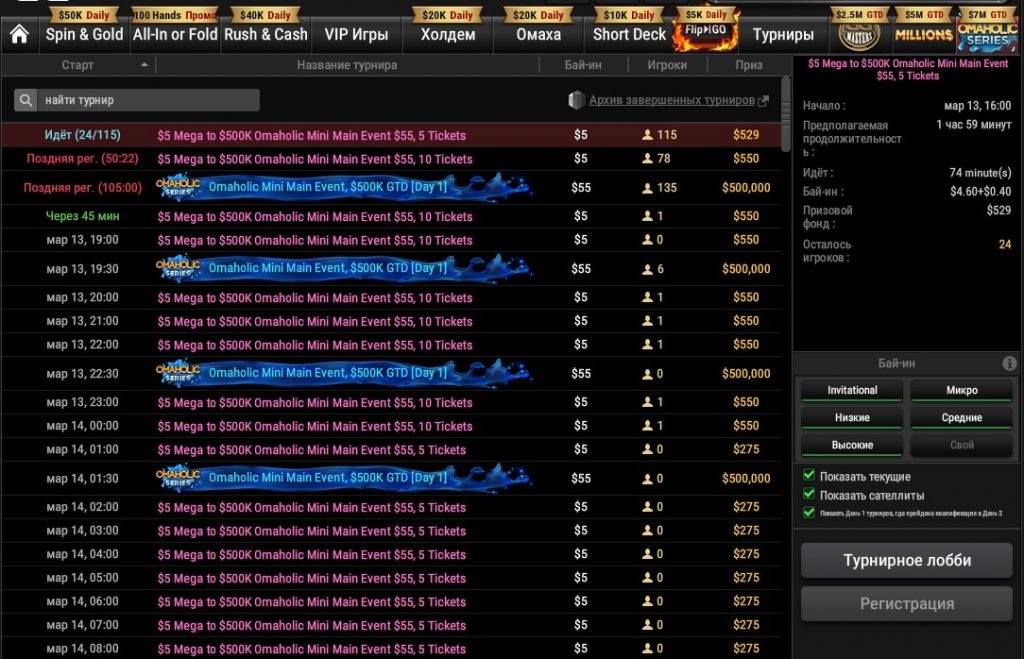The height and width of the screenshot is (659, 1024).
Task: Click the Home icon in top navigation
Action: (19, 34)
